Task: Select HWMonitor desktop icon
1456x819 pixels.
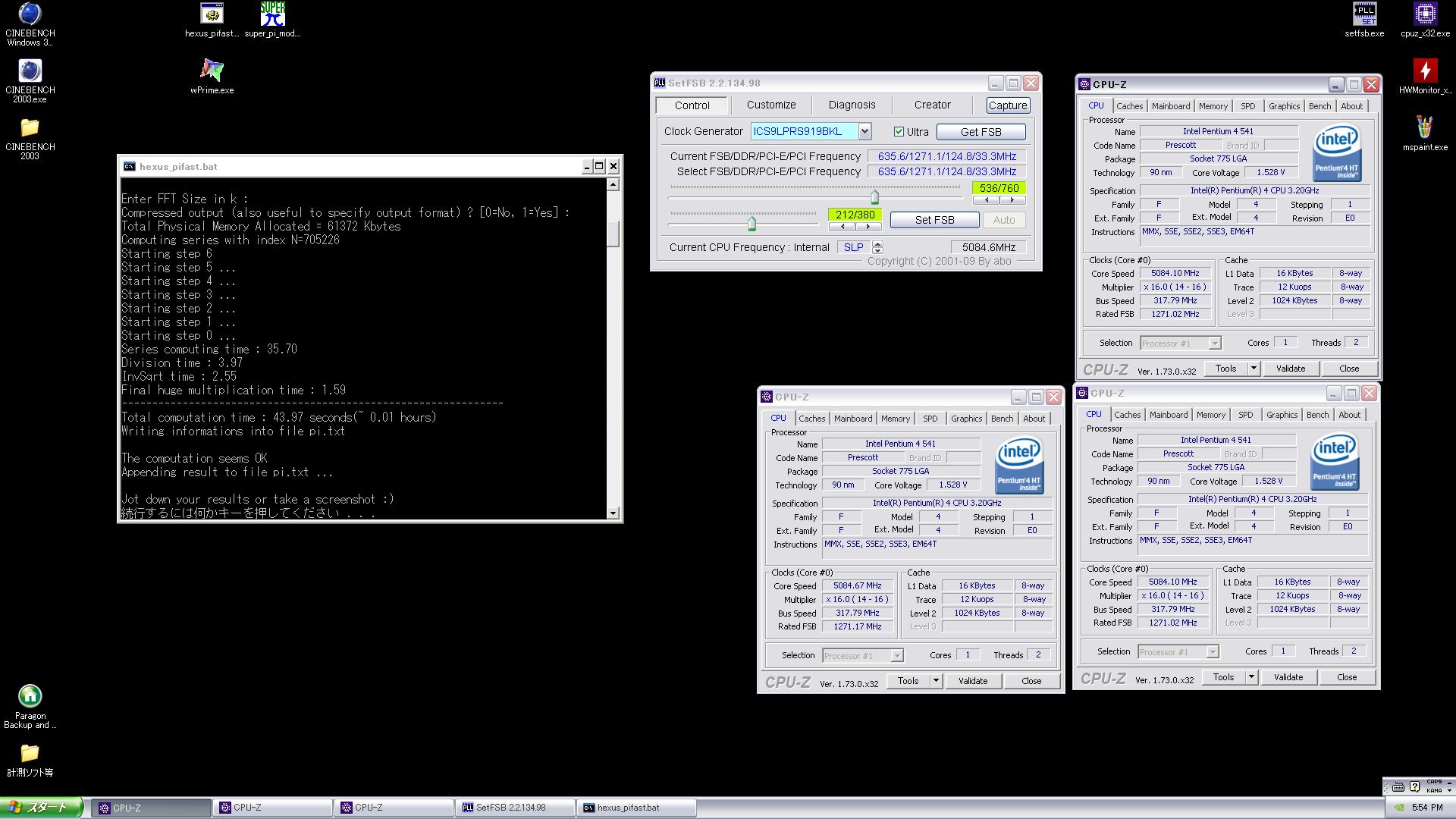Action: pos(1425,77)
